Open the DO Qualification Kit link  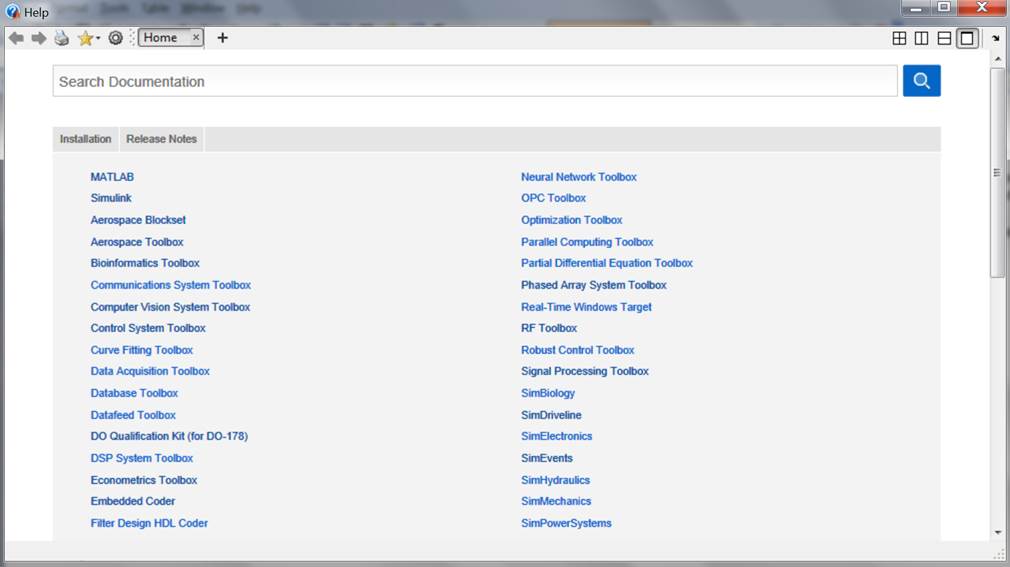pos(169,436)
